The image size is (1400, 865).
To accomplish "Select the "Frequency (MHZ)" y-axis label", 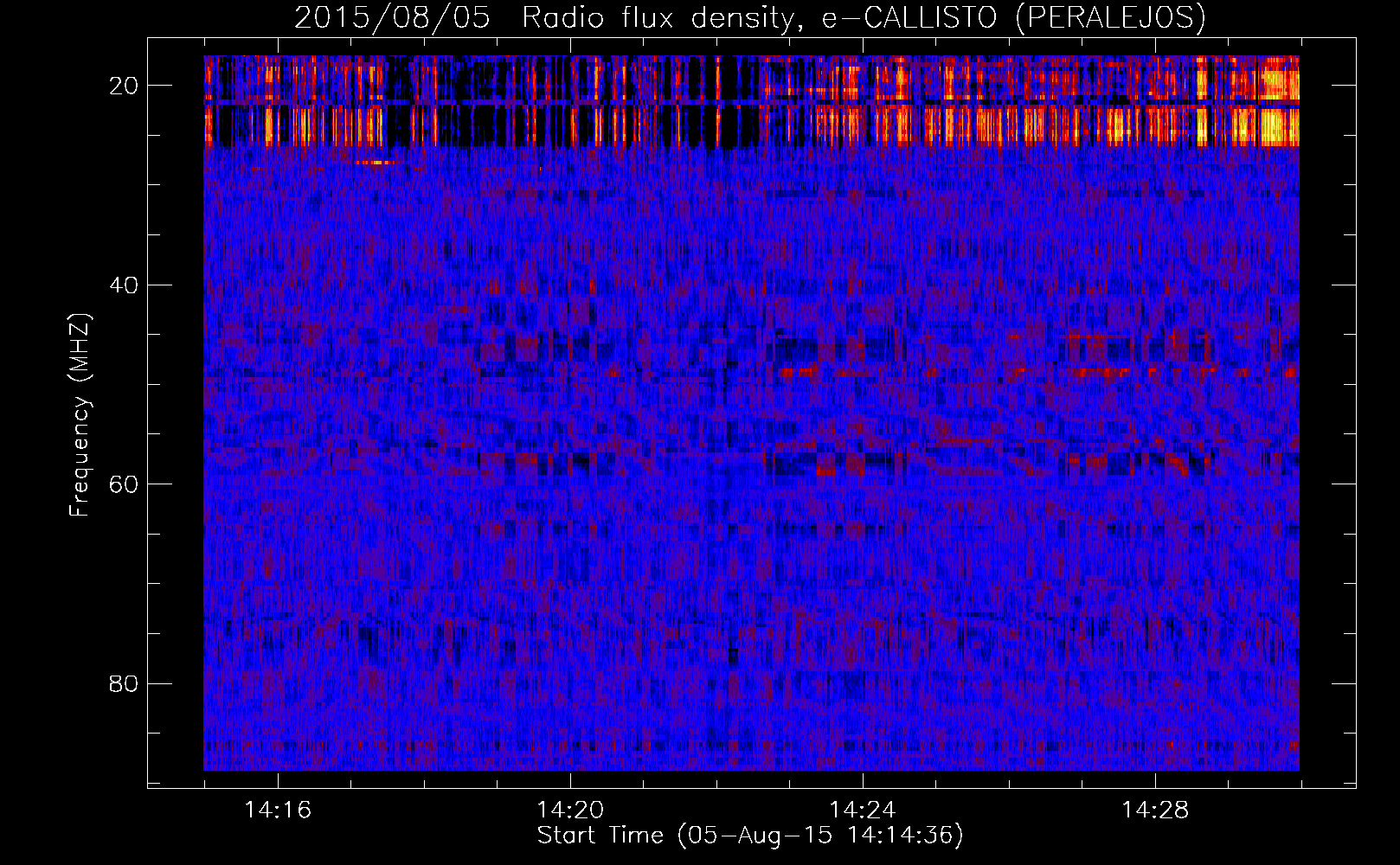I will 80,414.
